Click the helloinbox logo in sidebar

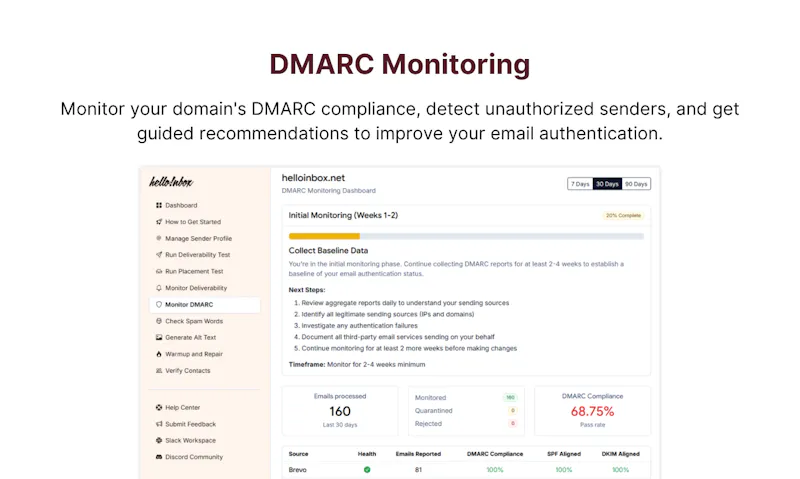tap(171, 182)
